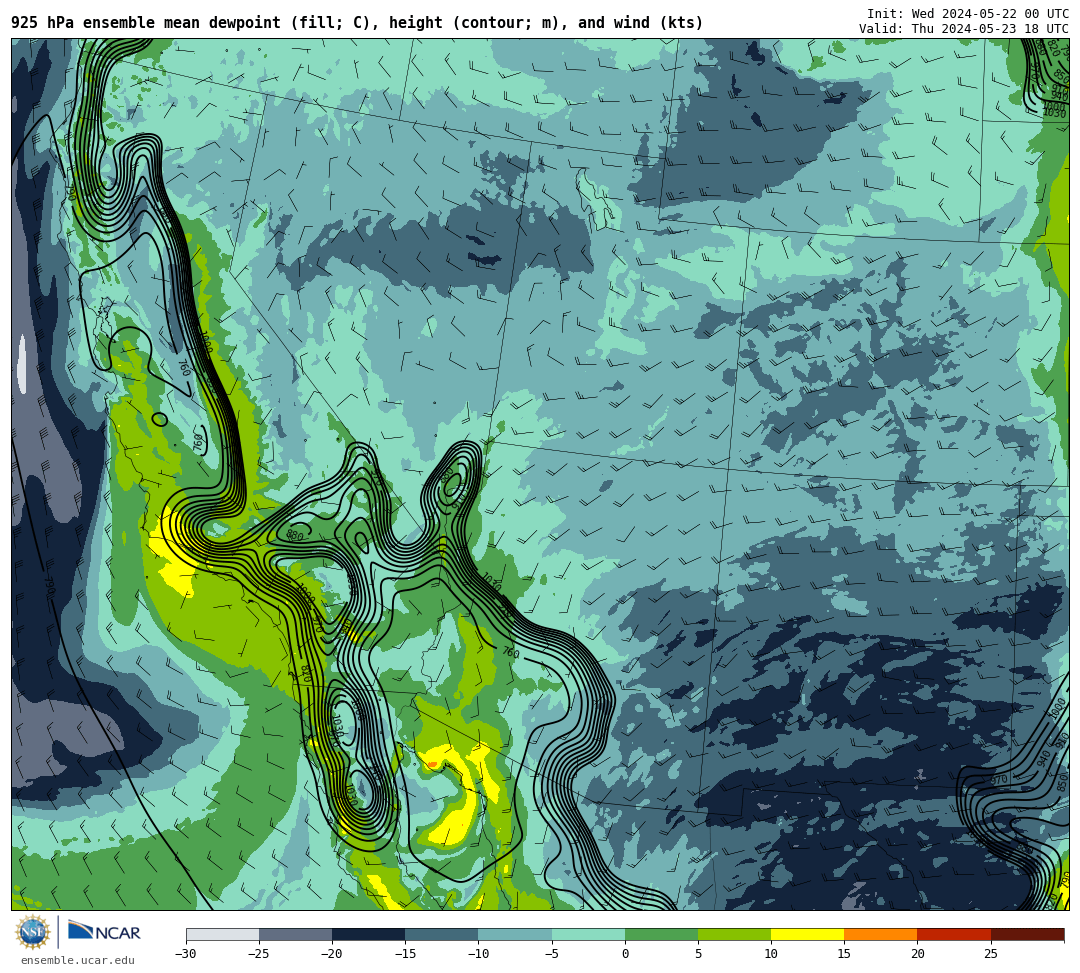Click the 20 colorbar tick label

click(x=917, y=954)
